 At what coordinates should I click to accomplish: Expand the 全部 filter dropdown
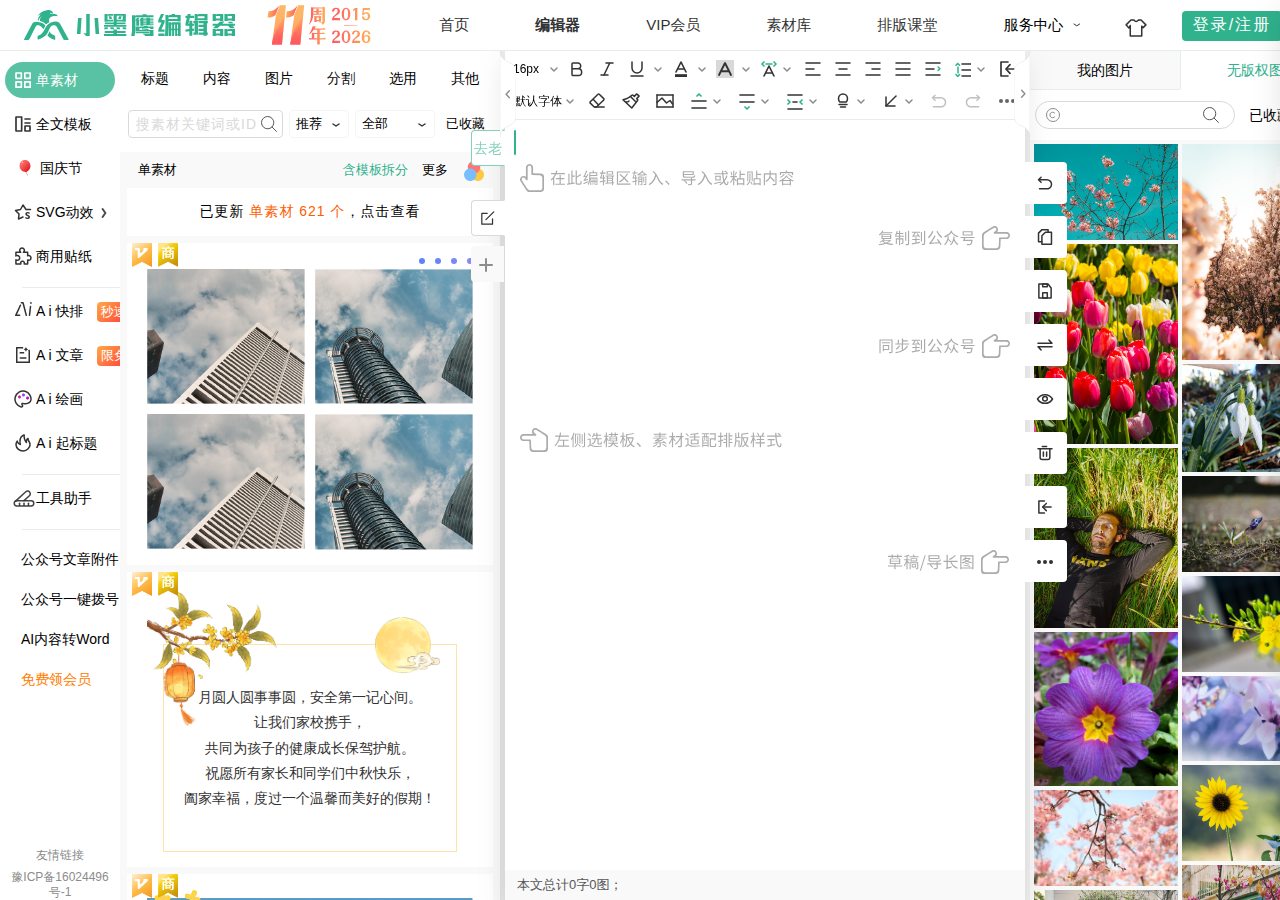click(395, 124)
